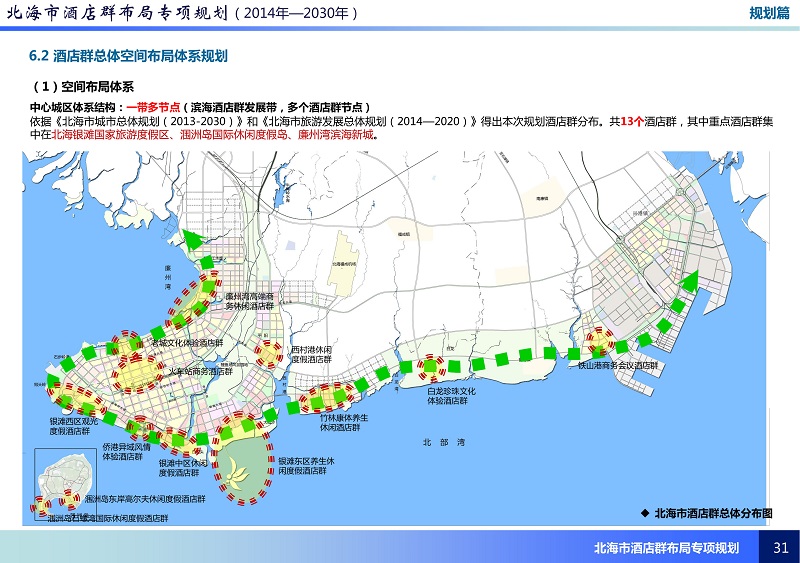Click the red 一带多节点 text
Viewport: 800px width, 563px height.
[153, 106]
